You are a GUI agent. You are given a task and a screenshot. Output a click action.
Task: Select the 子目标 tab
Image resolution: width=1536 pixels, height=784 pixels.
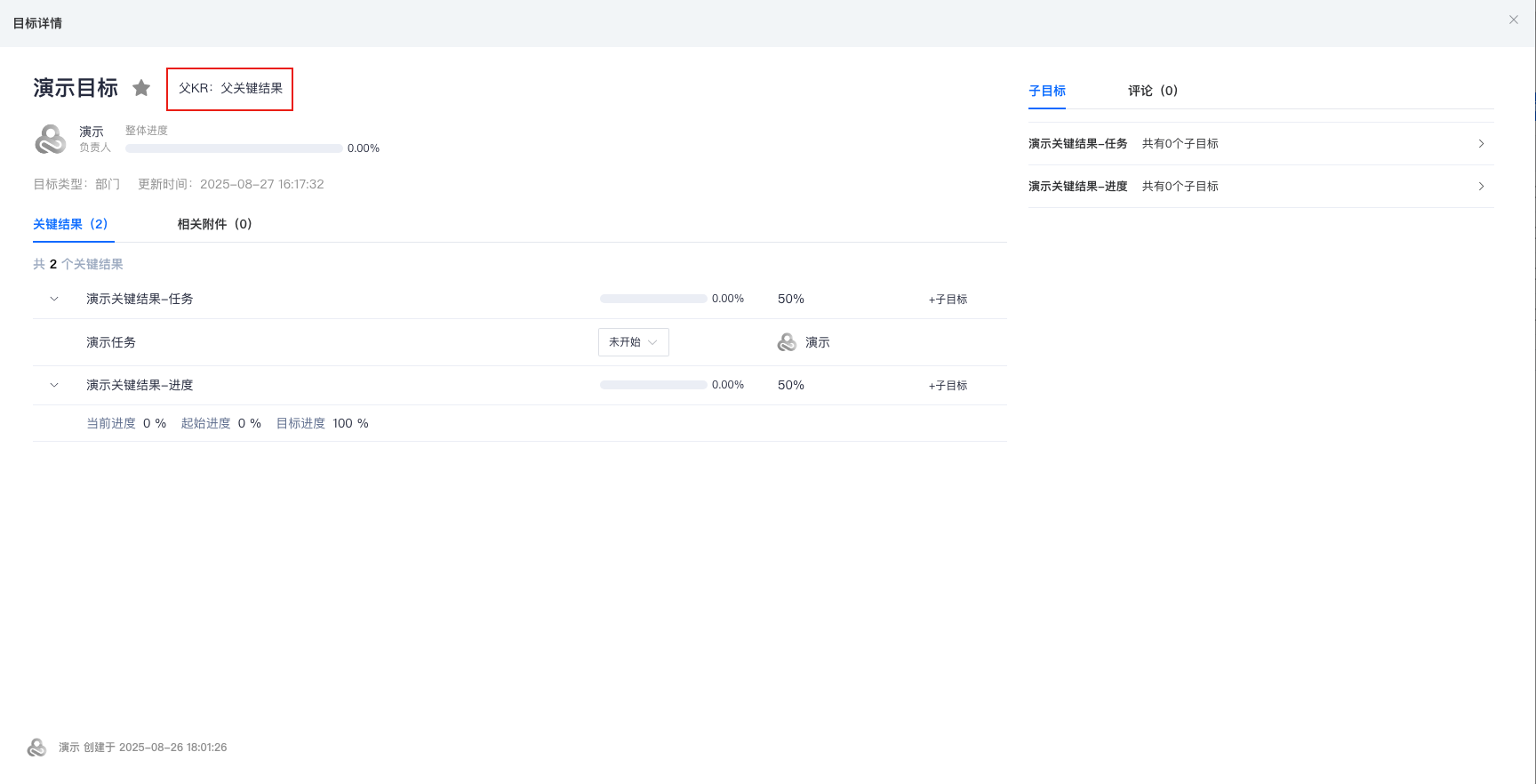tap(1047, 91)
